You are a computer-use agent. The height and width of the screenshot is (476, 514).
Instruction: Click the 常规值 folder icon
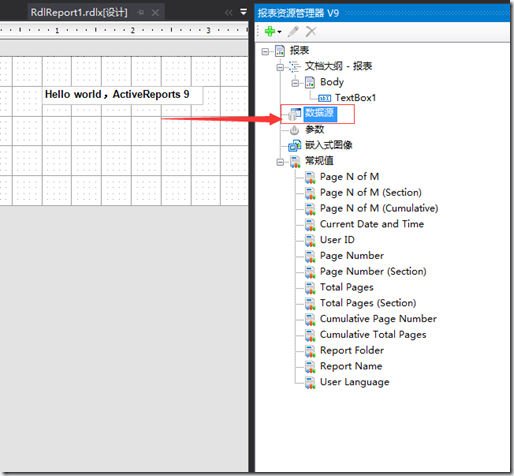[295, 162]
